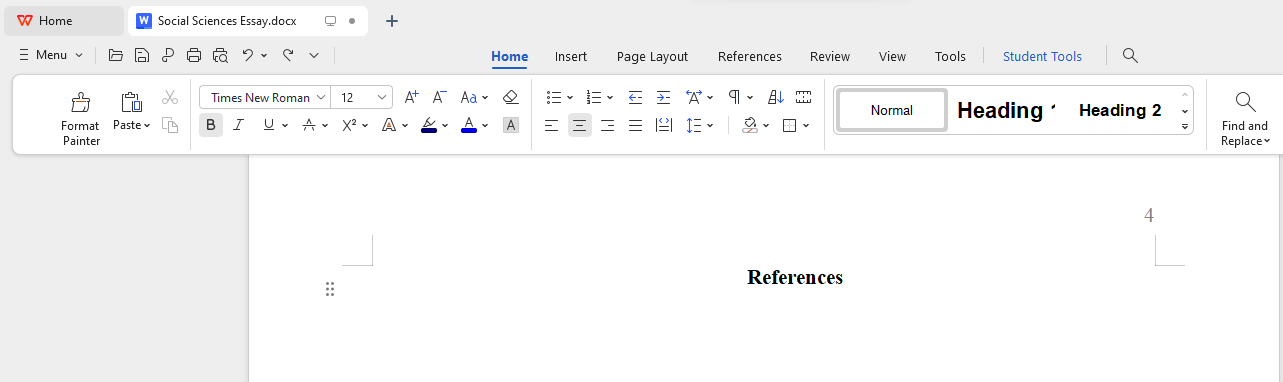Open the Times New Roman font dropdown
The width and height of the screenshot is (1283, 382).
[321, 97]
